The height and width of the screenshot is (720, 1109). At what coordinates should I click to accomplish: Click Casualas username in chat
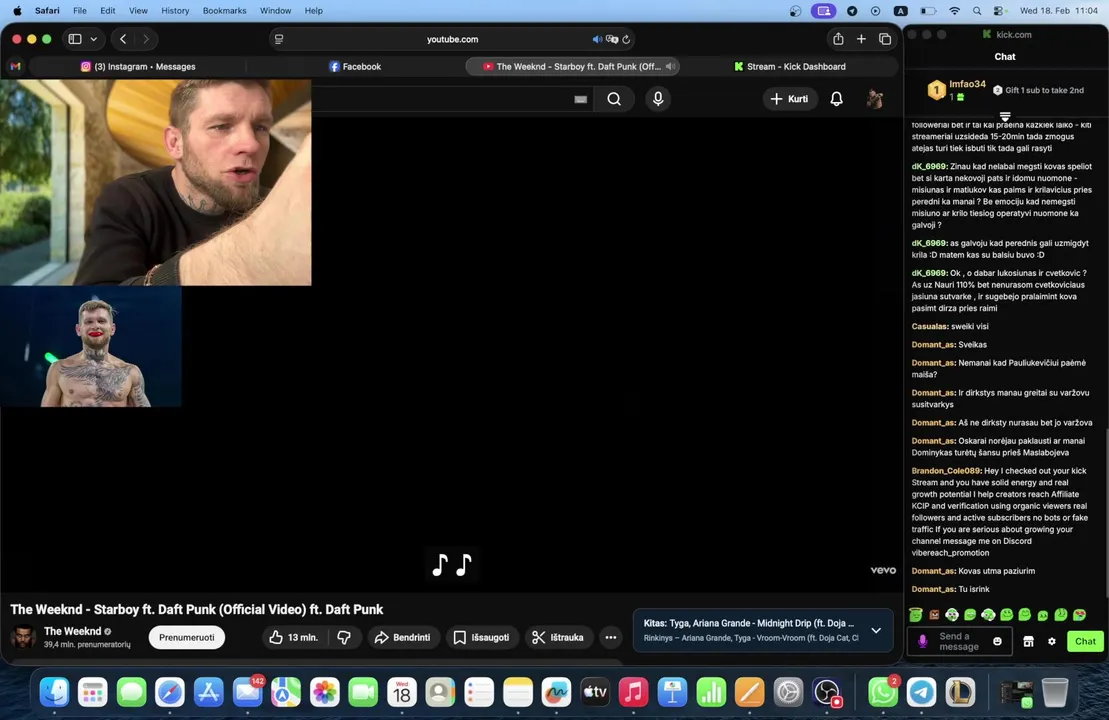tap(929, 326)
